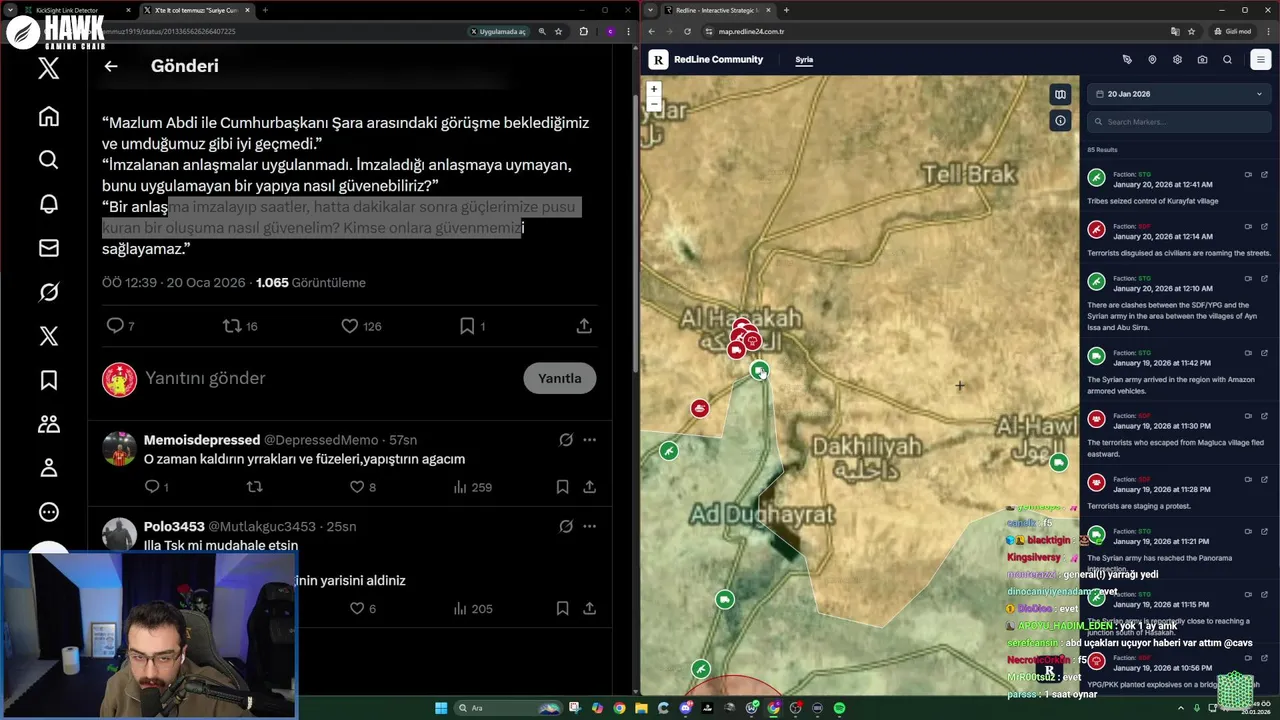This screenshot has width=1280, height=720.
Task: Click the Yanıtla reply button
Action: pos(560,378)
